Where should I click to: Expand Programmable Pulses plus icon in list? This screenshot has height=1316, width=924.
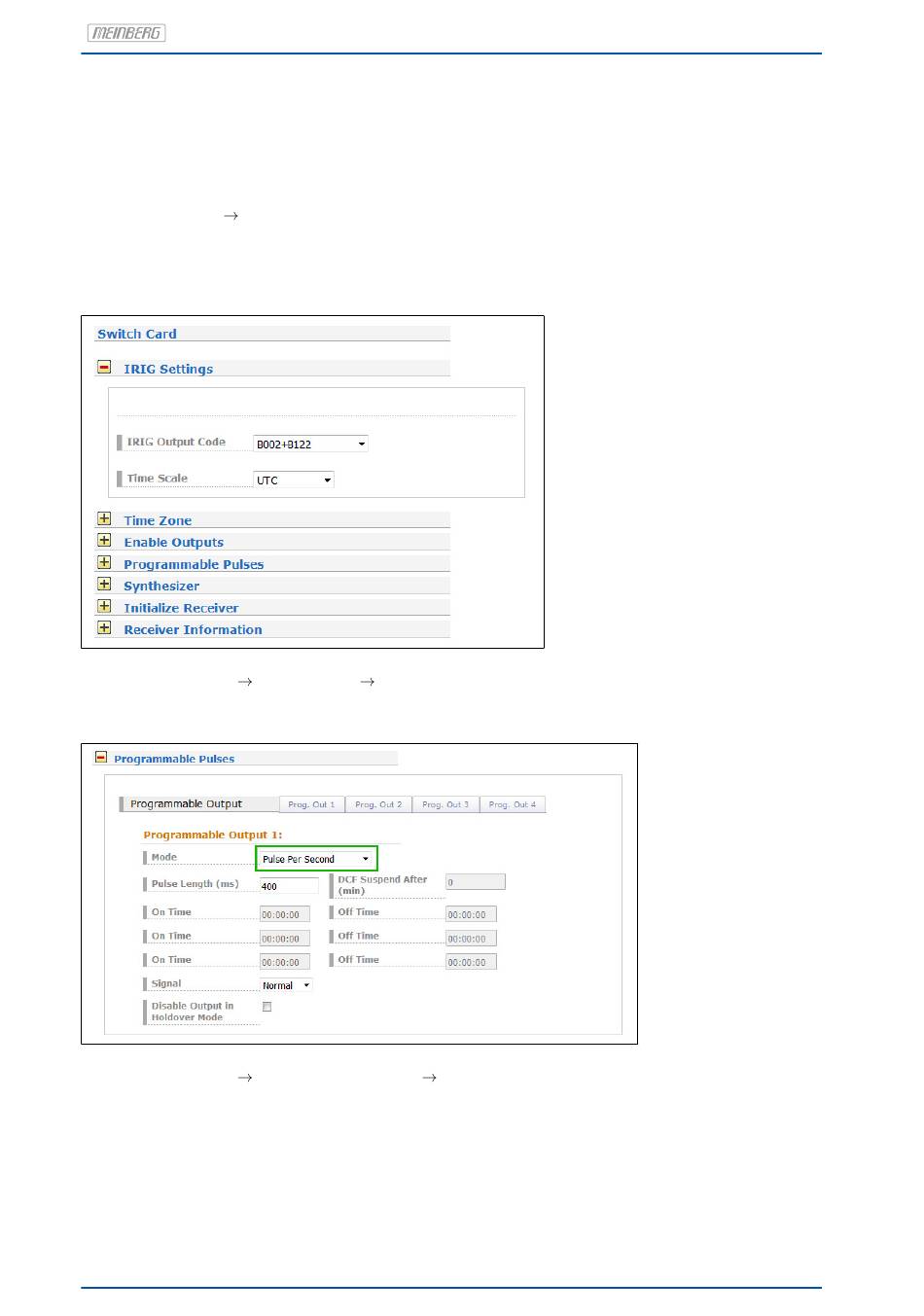pos(104,563)
